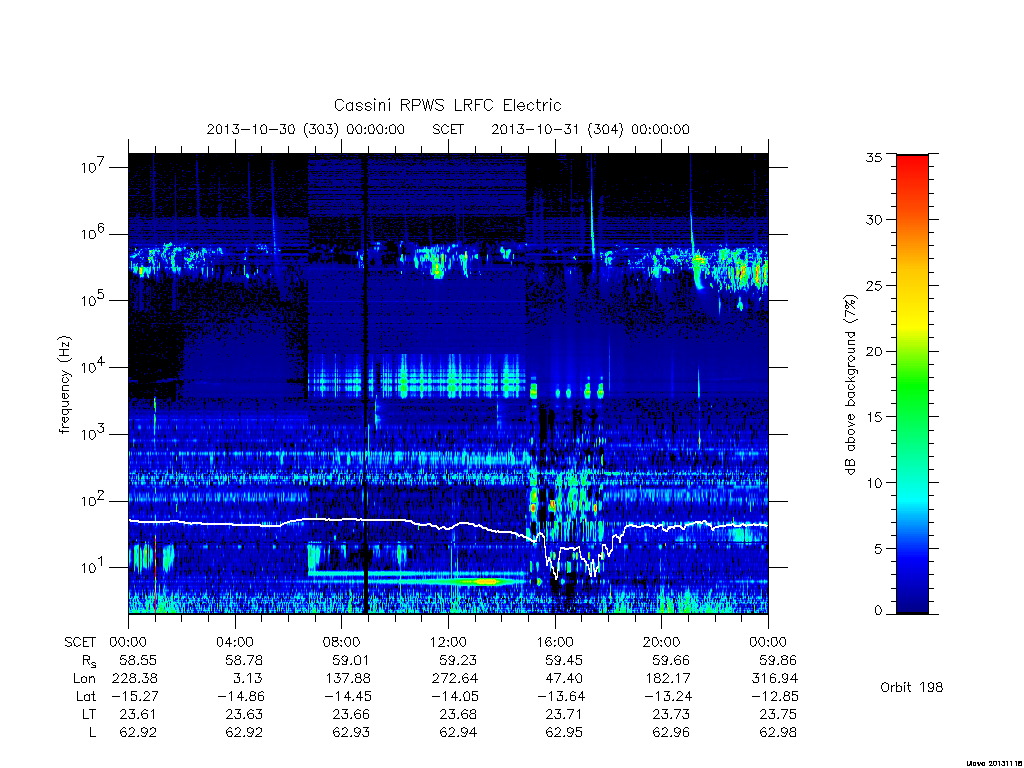Click the color bar gradient scale

[x=912, y=384]
